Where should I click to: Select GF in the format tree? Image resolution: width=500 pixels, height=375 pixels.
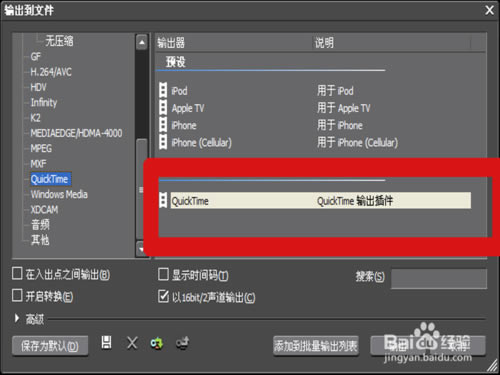(36, 57)
